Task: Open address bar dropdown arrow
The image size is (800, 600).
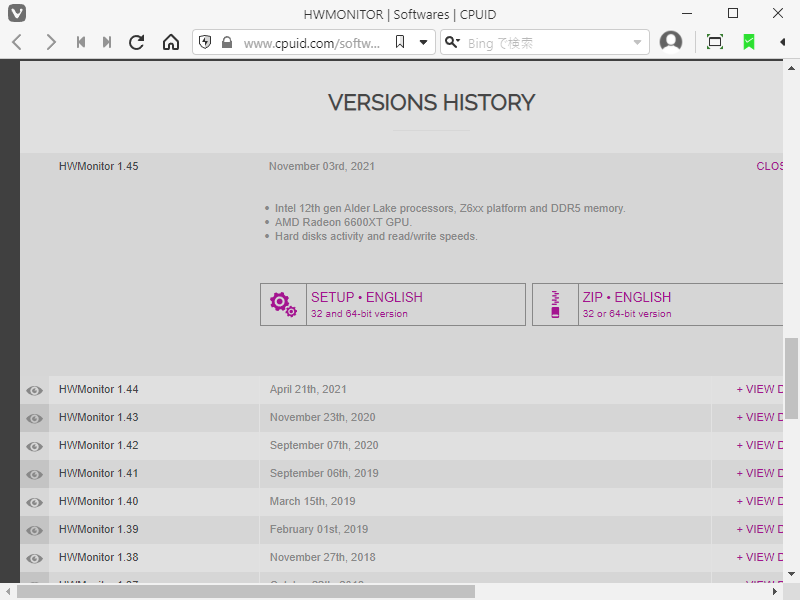Action: 423,42
